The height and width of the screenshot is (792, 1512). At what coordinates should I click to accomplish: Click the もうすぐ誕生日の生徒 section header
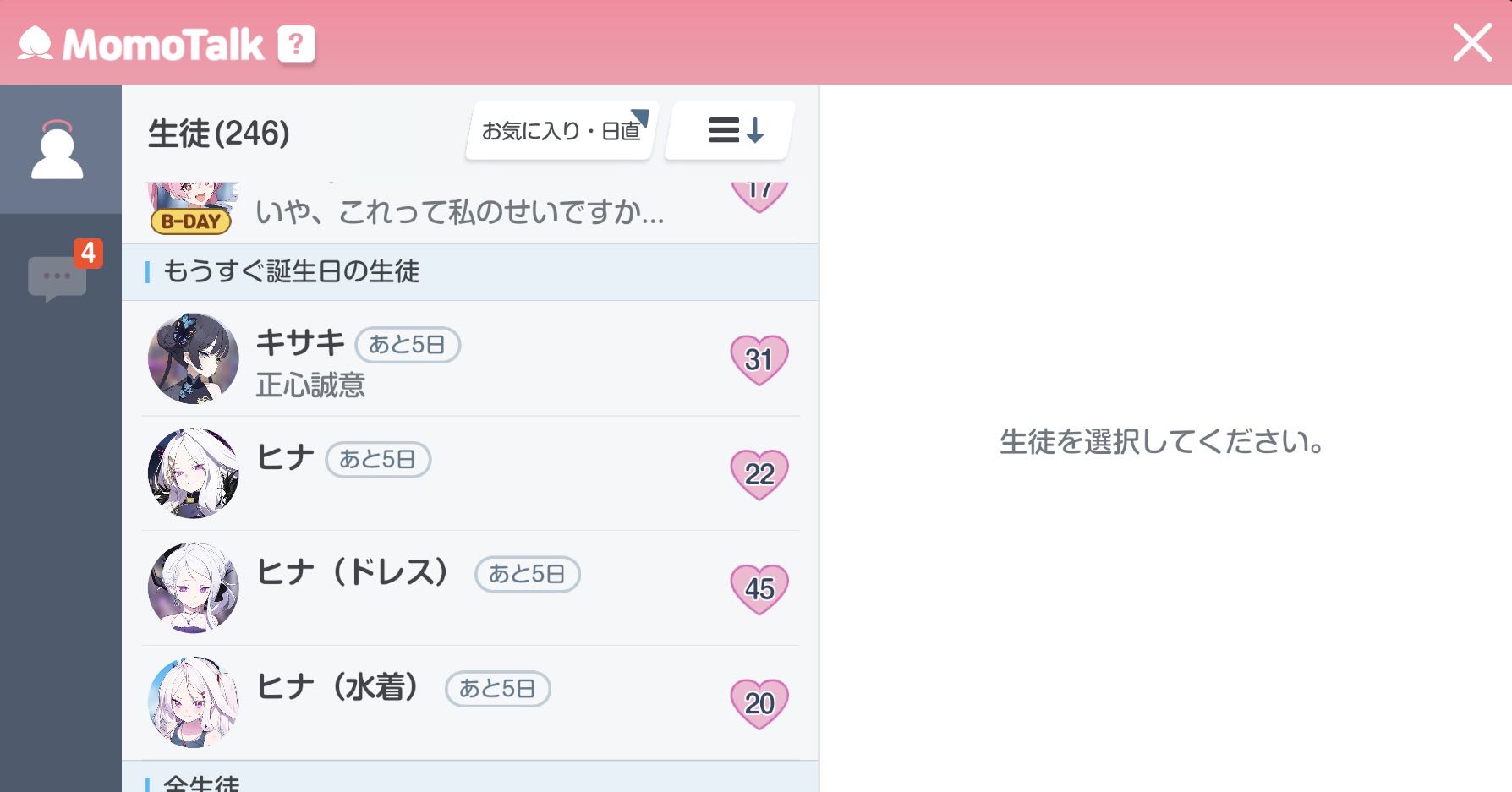(x=291, y=272)
